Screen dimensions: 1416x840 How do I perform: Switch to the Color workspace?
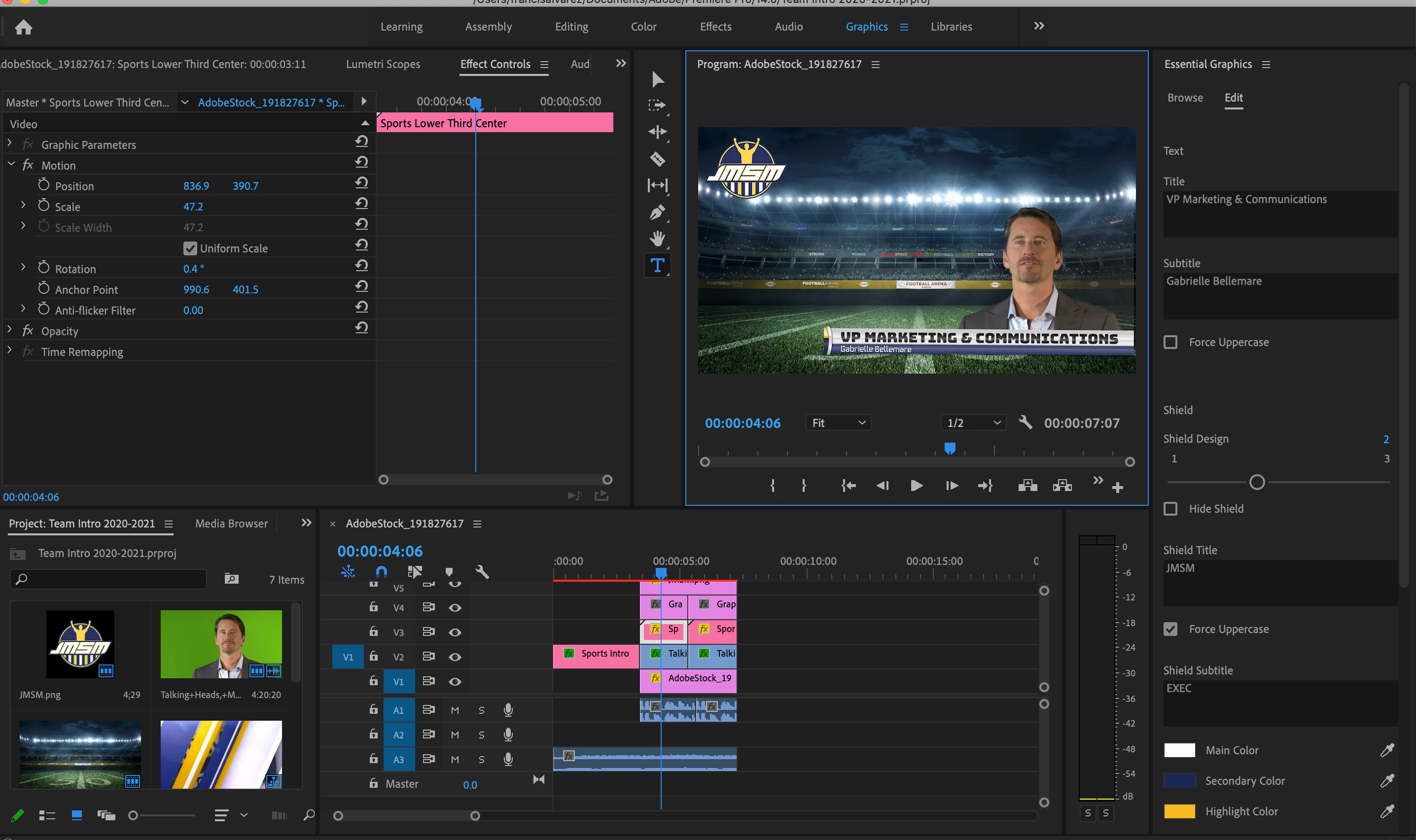(643, 27)
